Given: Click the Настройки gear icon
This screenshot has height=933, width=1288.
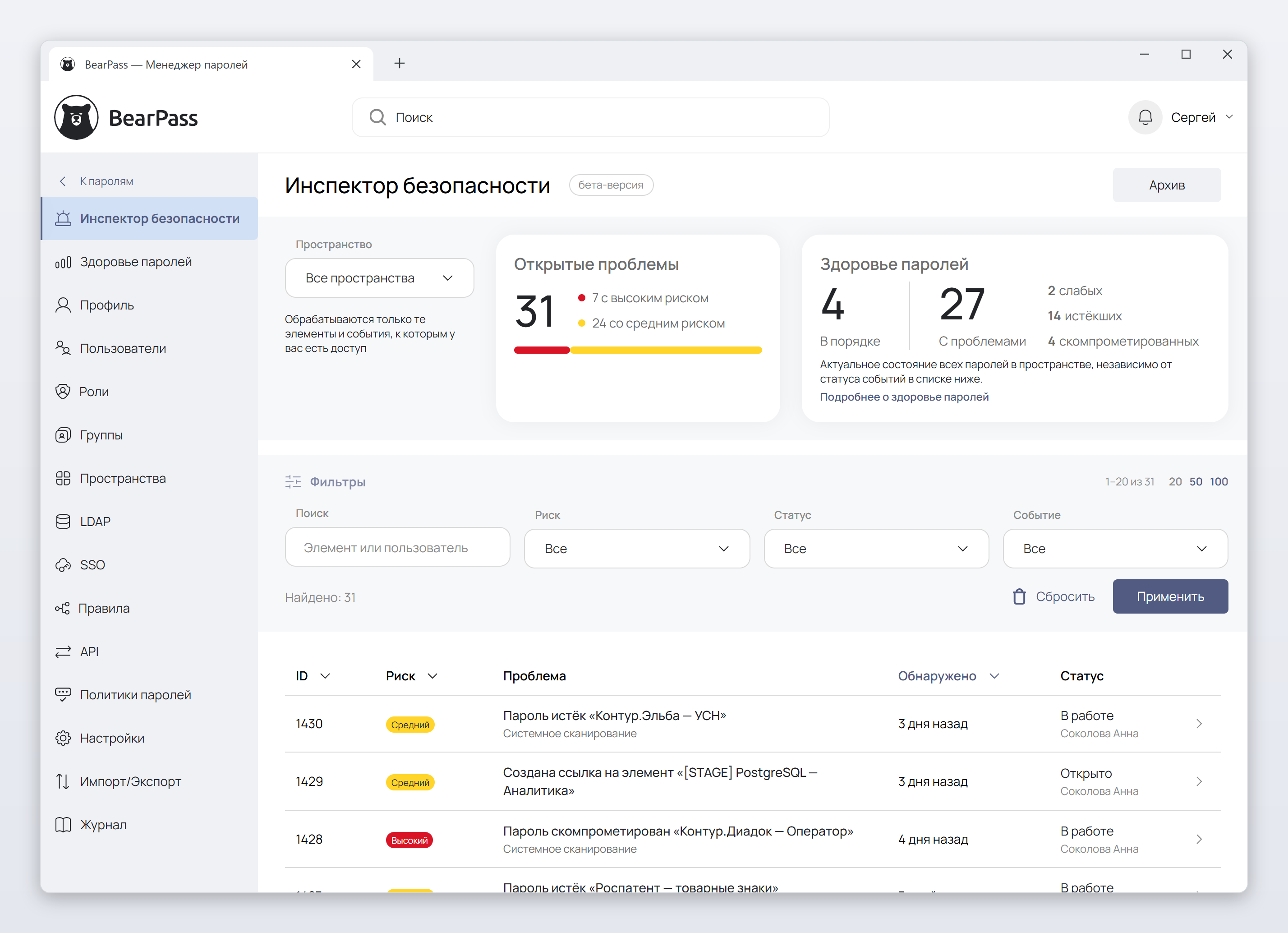Looking at the screenshot, I should 63,738.
